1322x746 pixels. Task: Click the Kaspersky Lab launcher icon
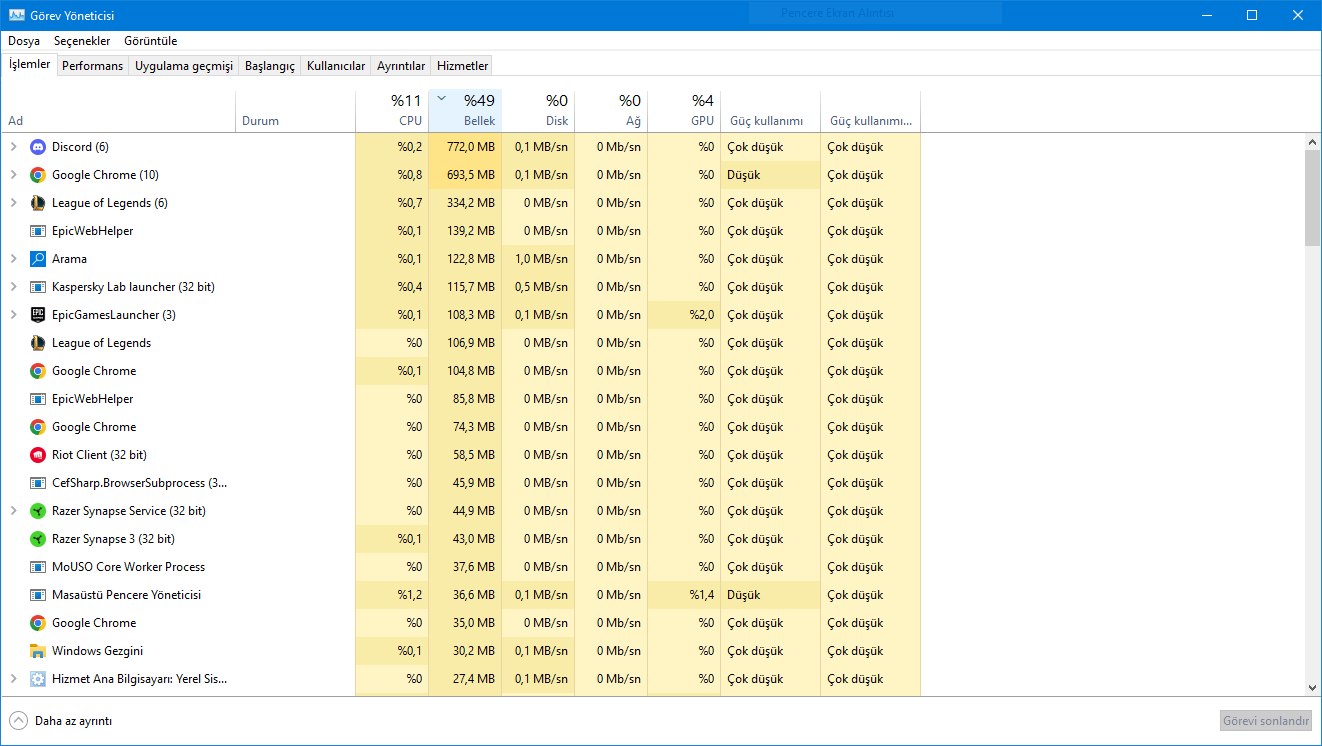click(x=38, y=287)
